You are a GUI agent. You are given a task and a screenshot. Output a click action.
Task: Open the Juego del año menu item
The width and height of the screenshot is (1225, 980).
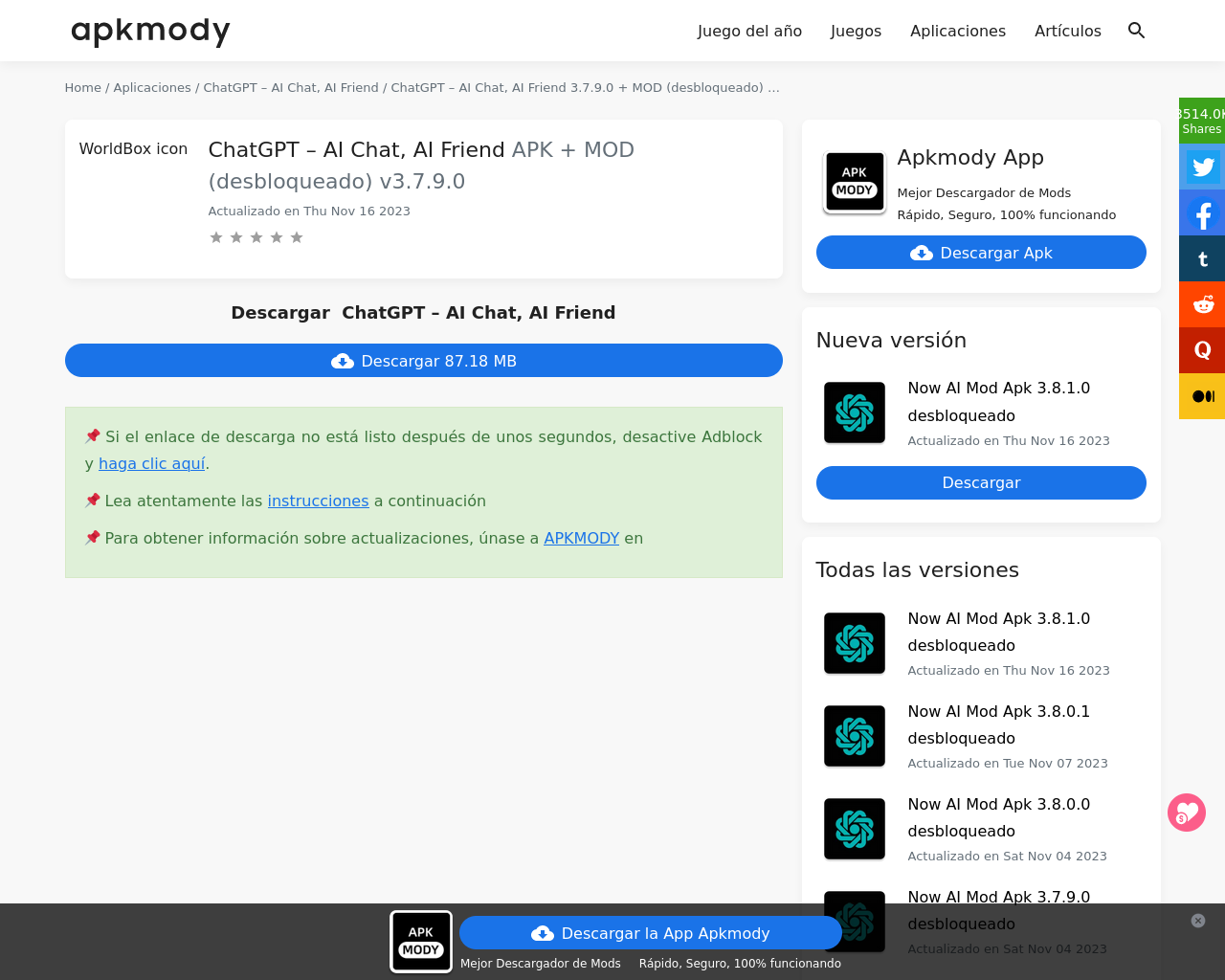749,31
